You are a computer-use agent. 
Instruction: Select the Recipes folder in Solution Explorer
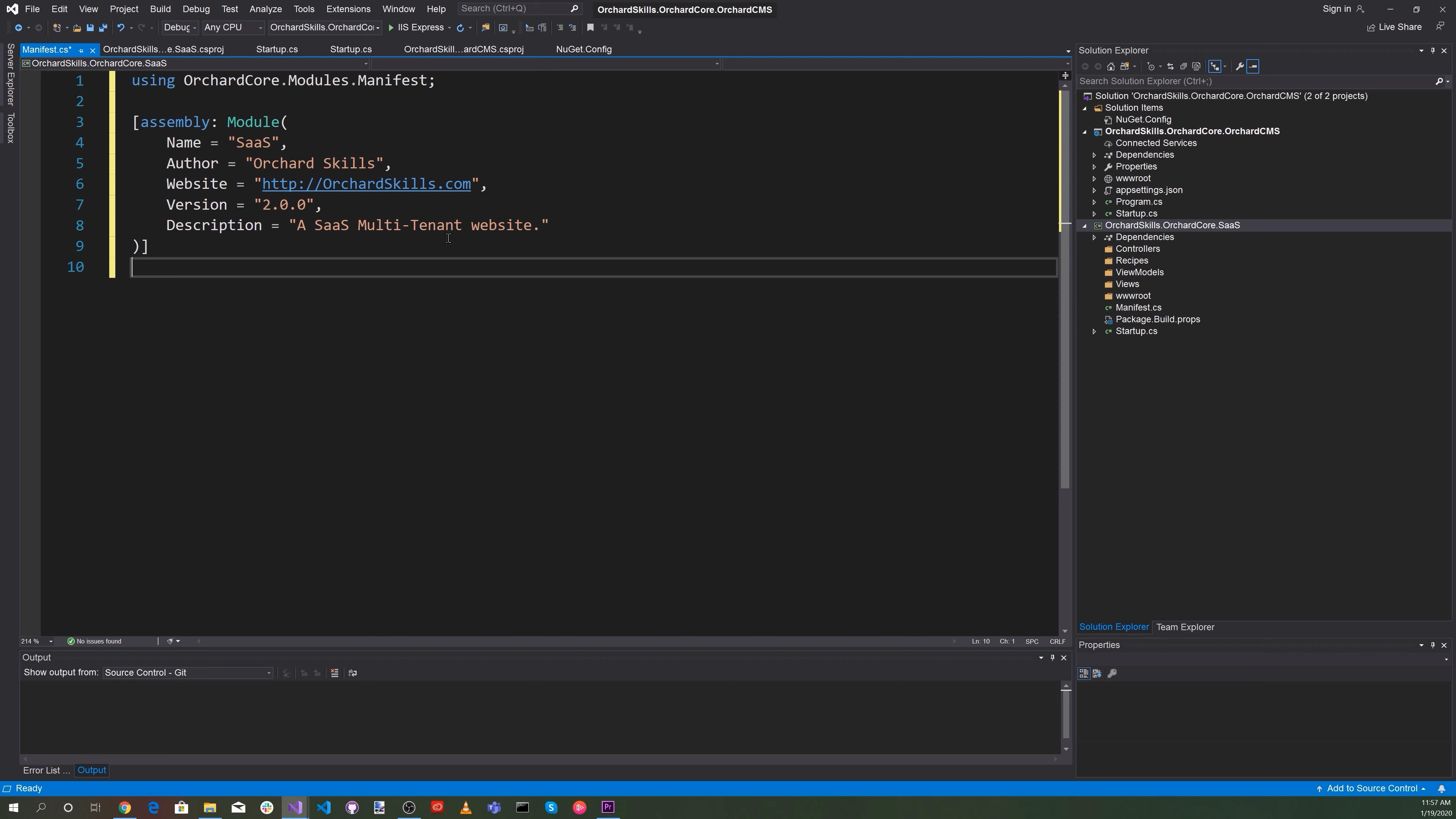pos(1131,261)
